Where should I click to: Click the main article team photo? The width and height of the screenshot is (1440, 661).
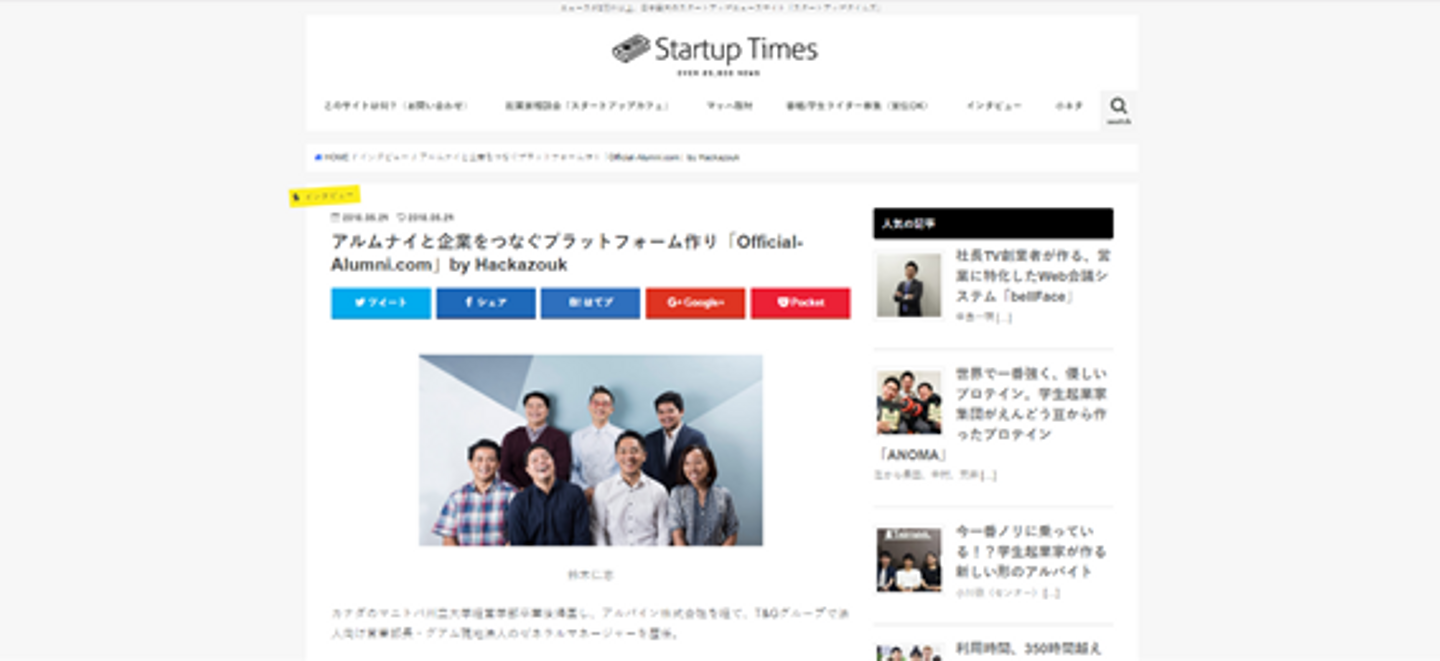(591, 450)
